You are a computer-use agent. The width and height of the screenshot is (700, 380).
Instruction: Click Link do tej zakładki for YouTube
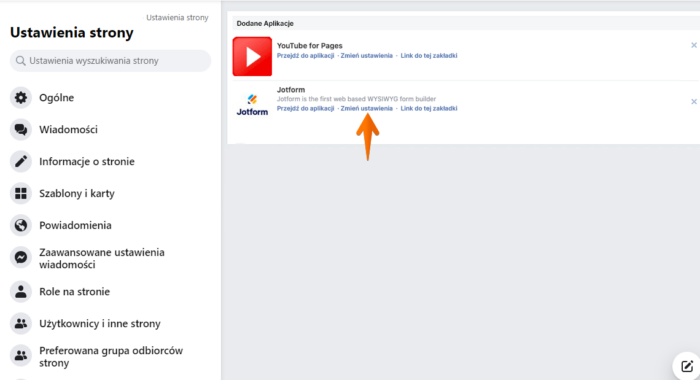pos(429,55)
